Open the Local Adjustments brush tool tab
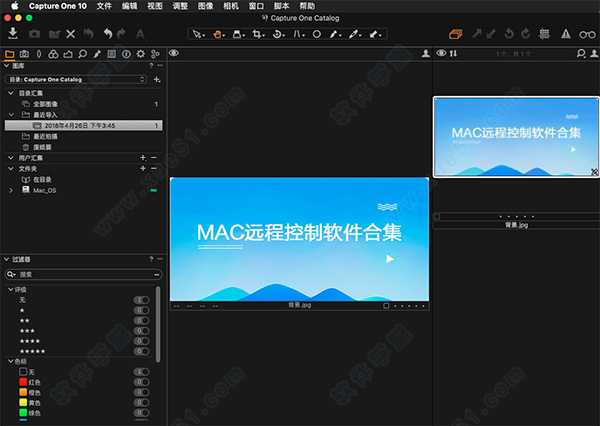The width and height of the screenshot is (600, 426). click(x=97, y=54)
